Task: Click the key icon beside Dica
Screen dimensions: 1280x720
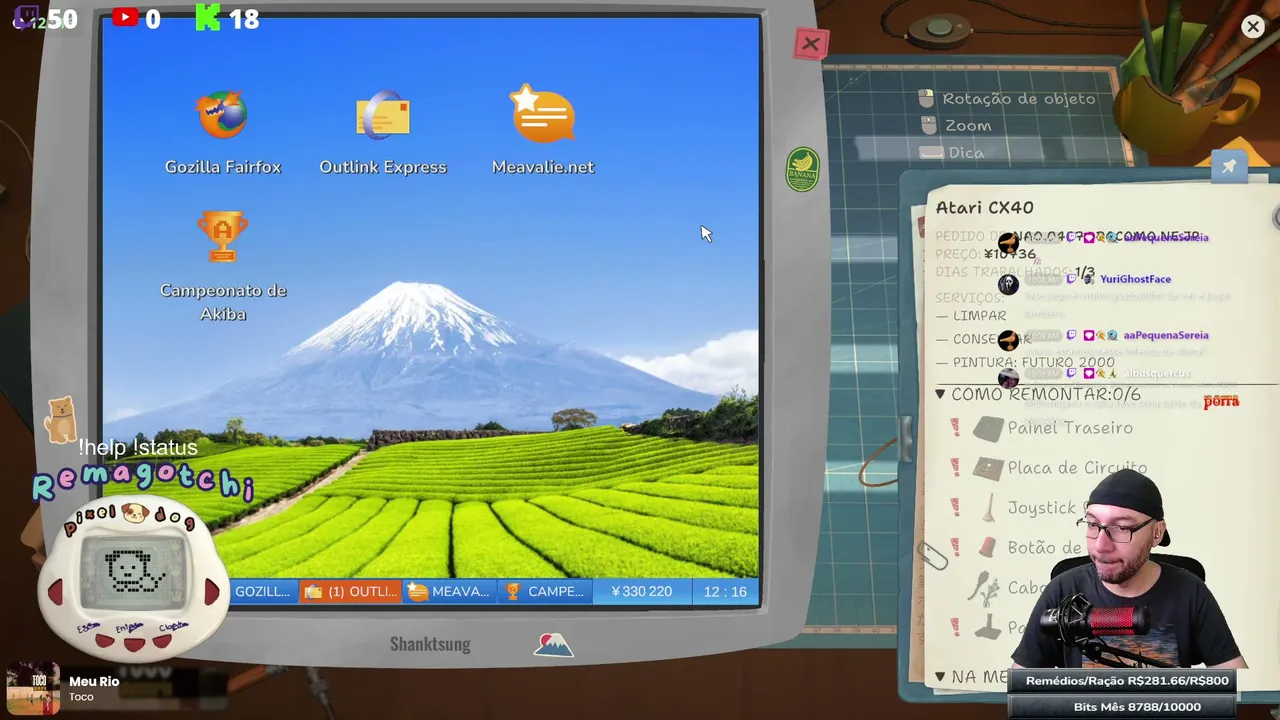Action: tap(931, 152)
